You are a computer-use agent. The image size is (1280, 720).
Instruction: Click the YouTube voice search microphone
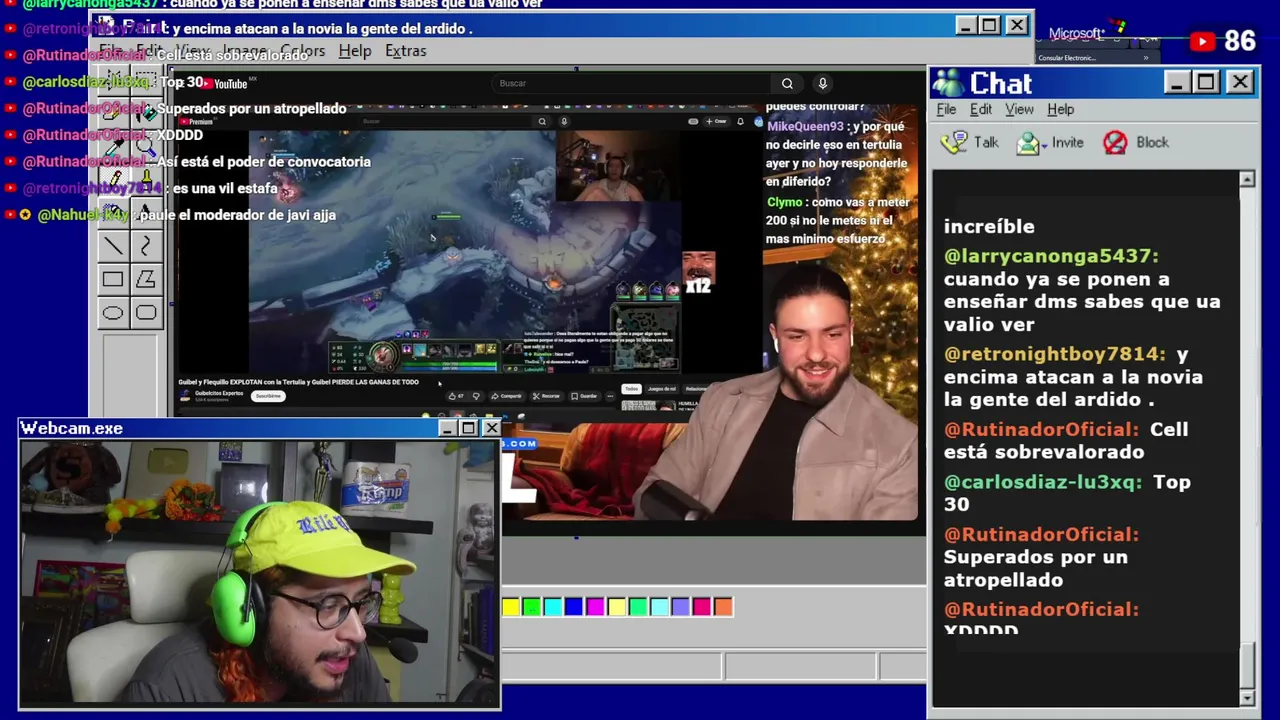point(822,83)
